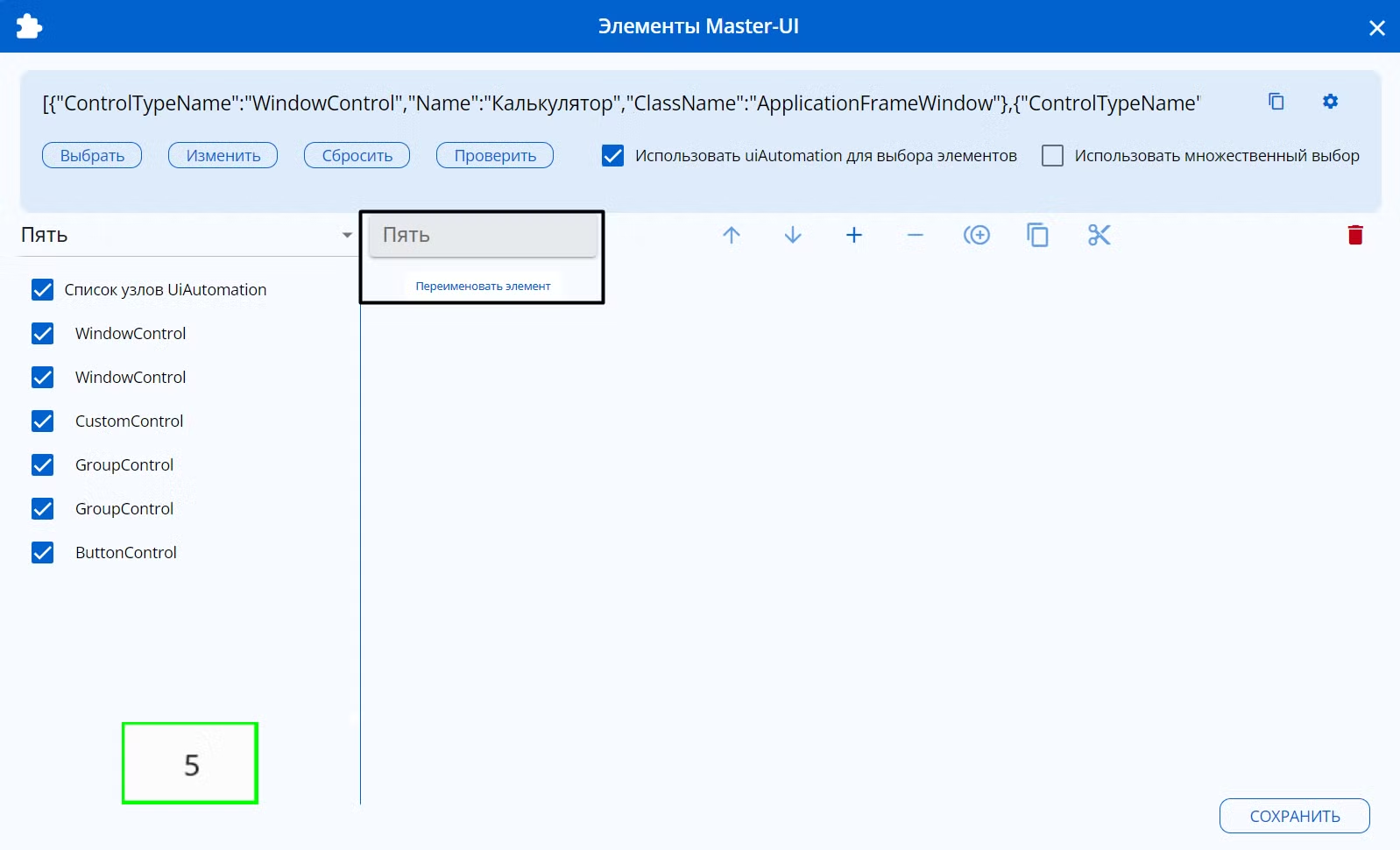
Task: Close the Элементы Master-UI window
Action: point(1377,28)
